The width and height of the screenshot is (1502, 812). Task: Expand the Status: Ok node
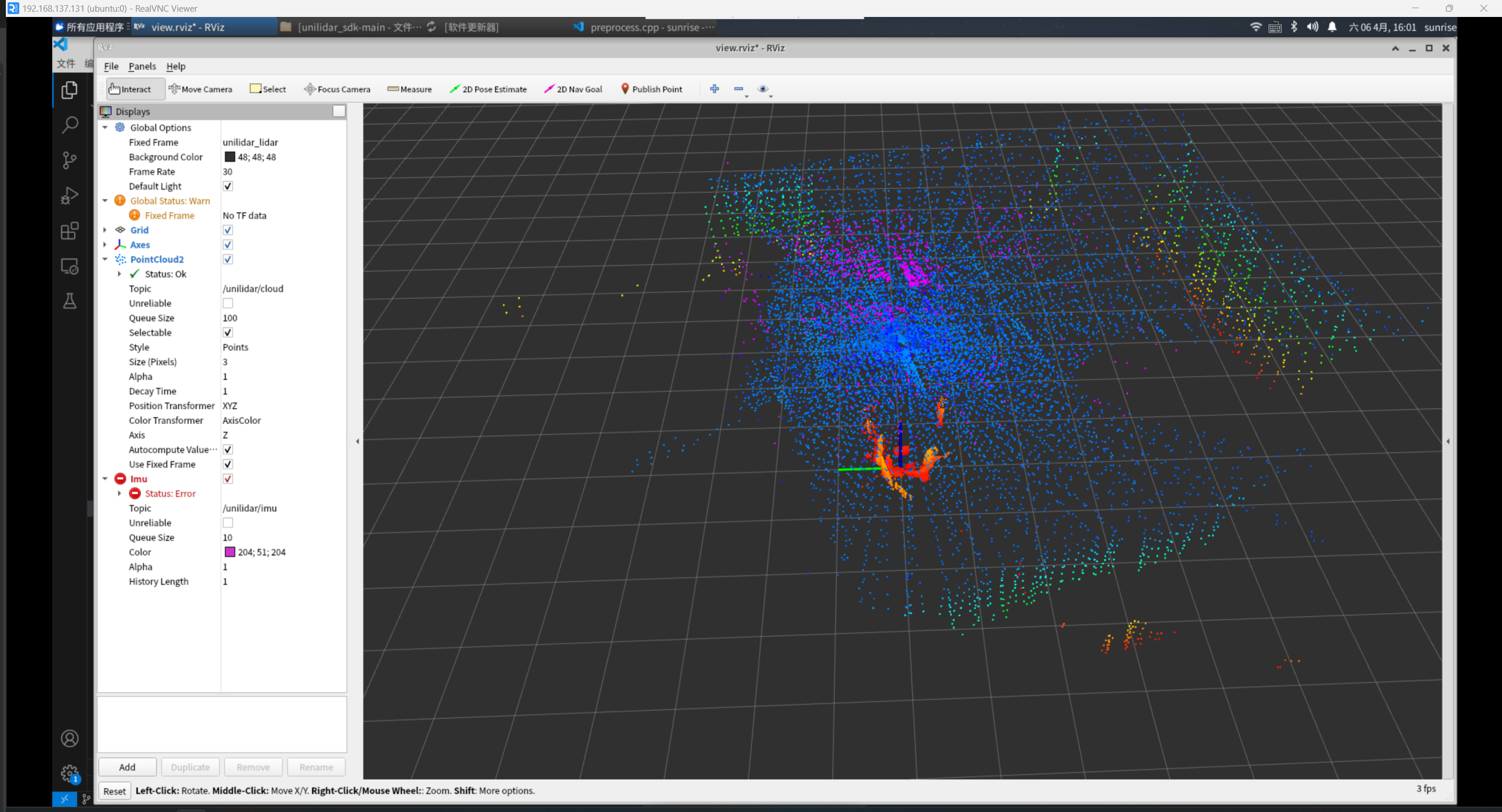coord(120,274)
